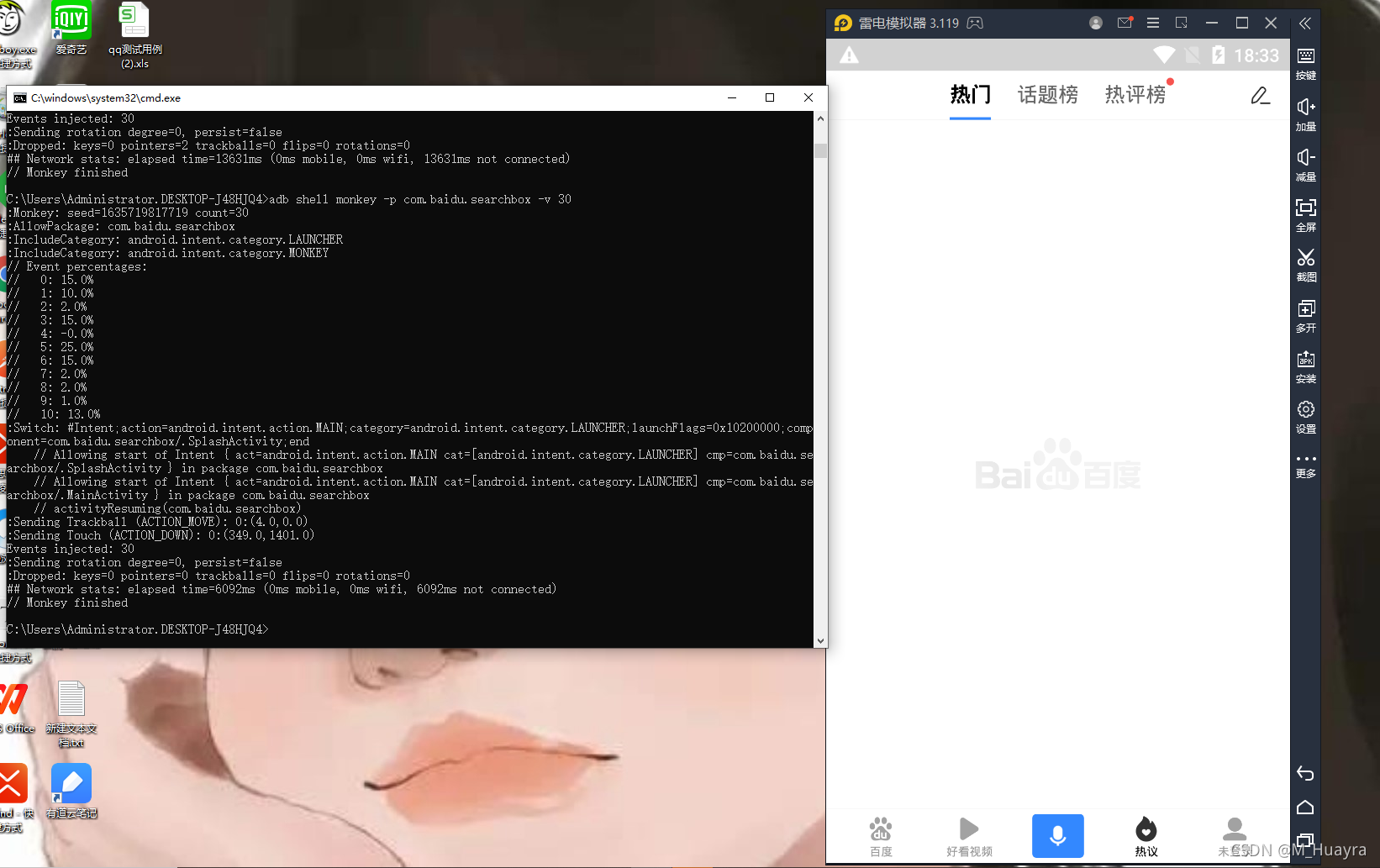
Task: Select the 好看视频 bottom navigation item
Action: (x=967, y=835)
